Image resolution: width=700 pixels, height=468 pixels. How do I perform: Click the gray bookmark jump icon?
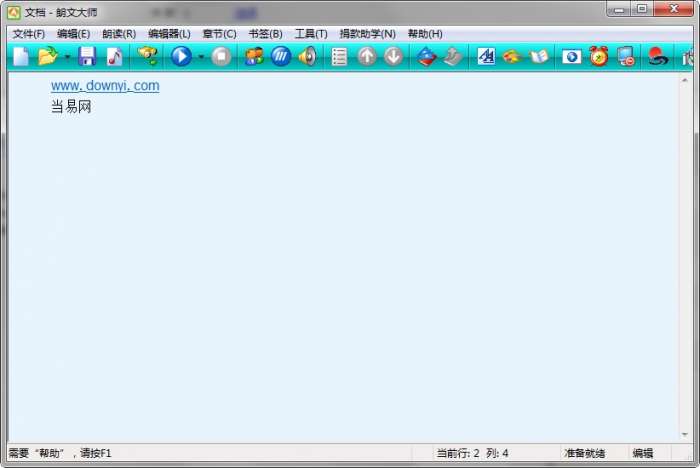pyautogui.click(x=453, y=57)
